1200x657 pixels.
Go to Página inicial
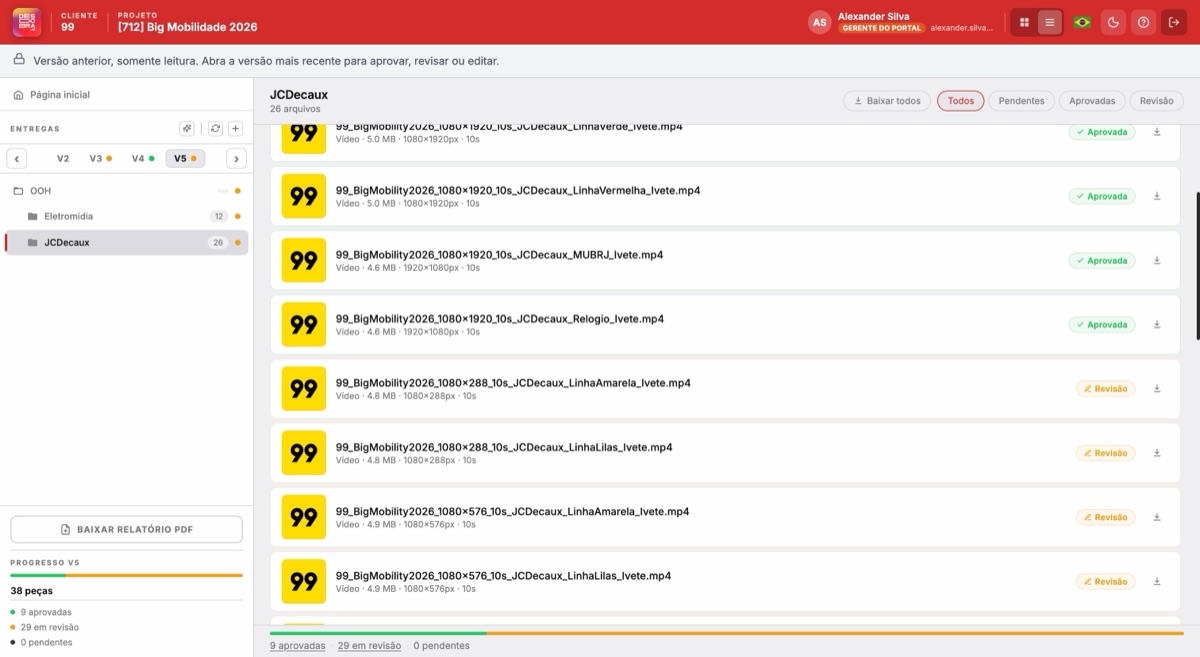pyautogui.click(x=60, y=95)
